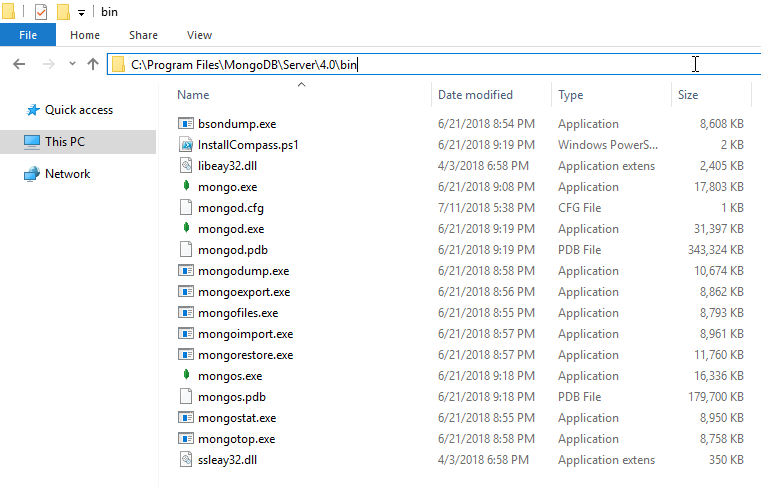Select Quick access in navigation pane
Image resolution: width=761 pixels, height=487 pixels.
click(79, 110)
